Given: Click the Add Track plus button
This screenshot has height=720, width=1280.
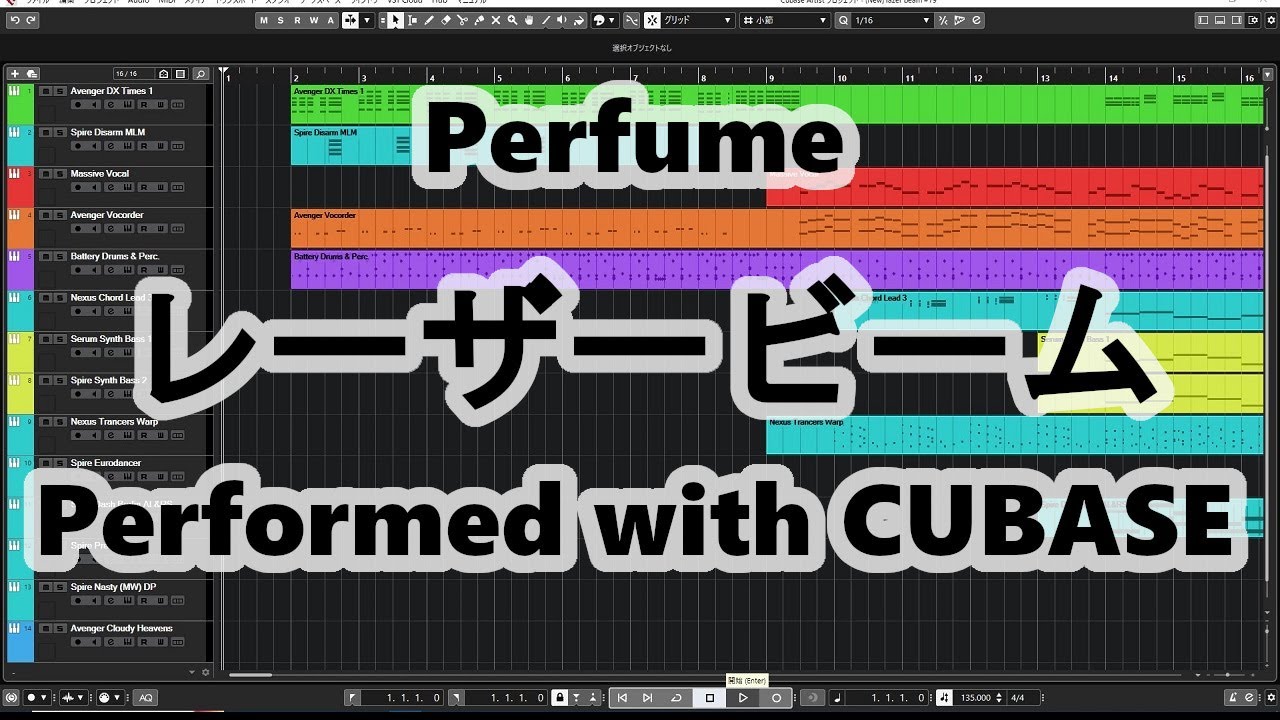Looking at the screenshot, I should (15, 74).
